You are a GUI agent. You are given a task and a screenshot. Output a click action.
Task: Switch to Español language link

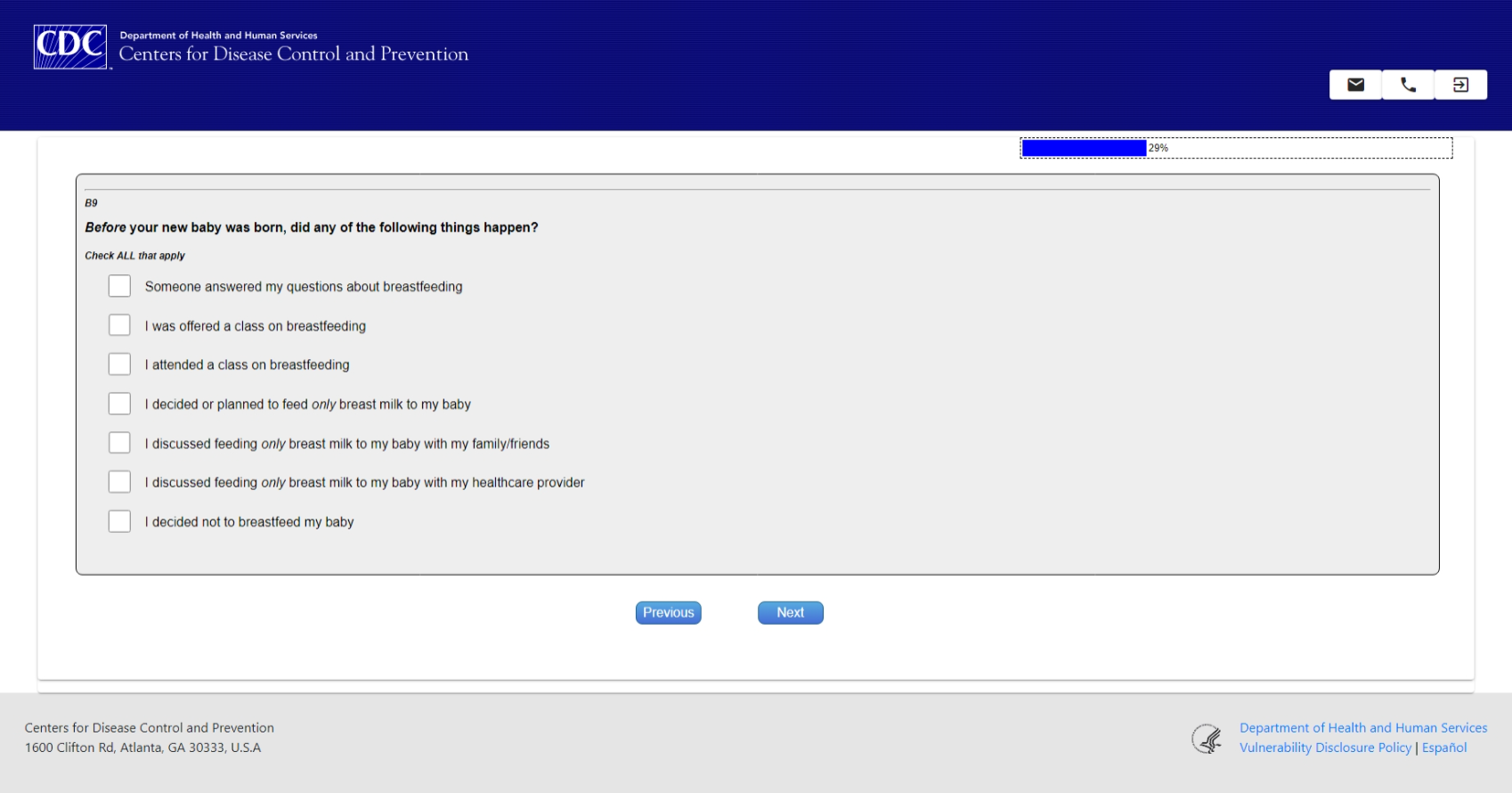1444,748
